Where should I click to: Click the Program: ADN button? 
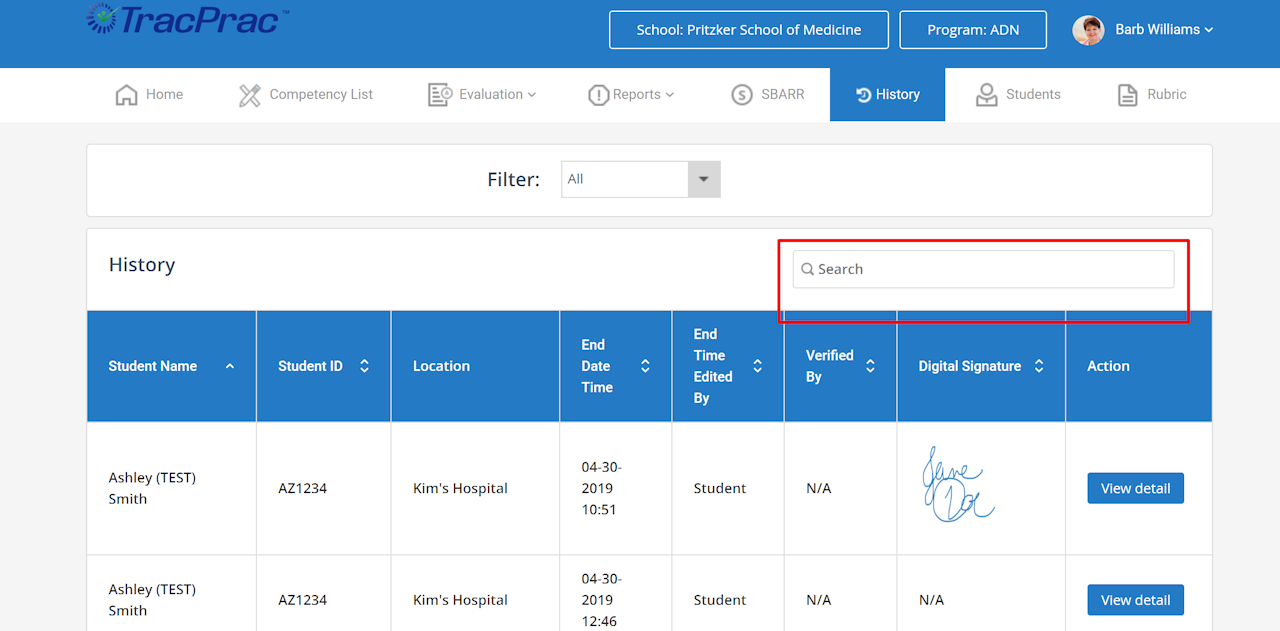(972, 30)
